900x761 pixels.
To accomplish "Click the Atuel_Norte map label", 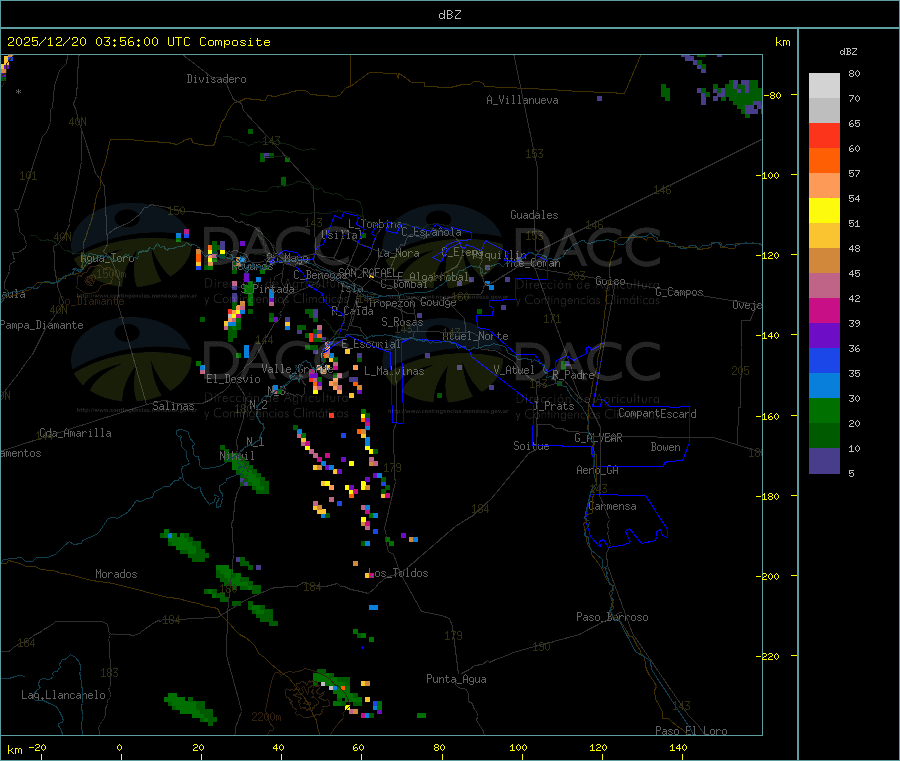I will pos(475,336).
